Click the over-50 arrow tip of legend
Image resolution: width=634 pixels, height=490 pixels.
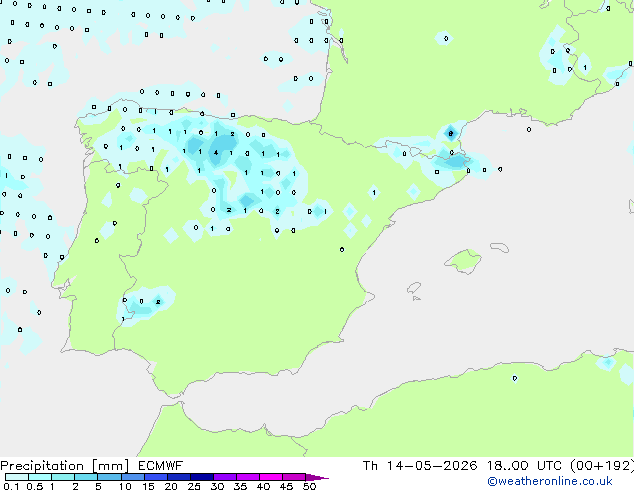pyautogui.click(x=317, y=477)
